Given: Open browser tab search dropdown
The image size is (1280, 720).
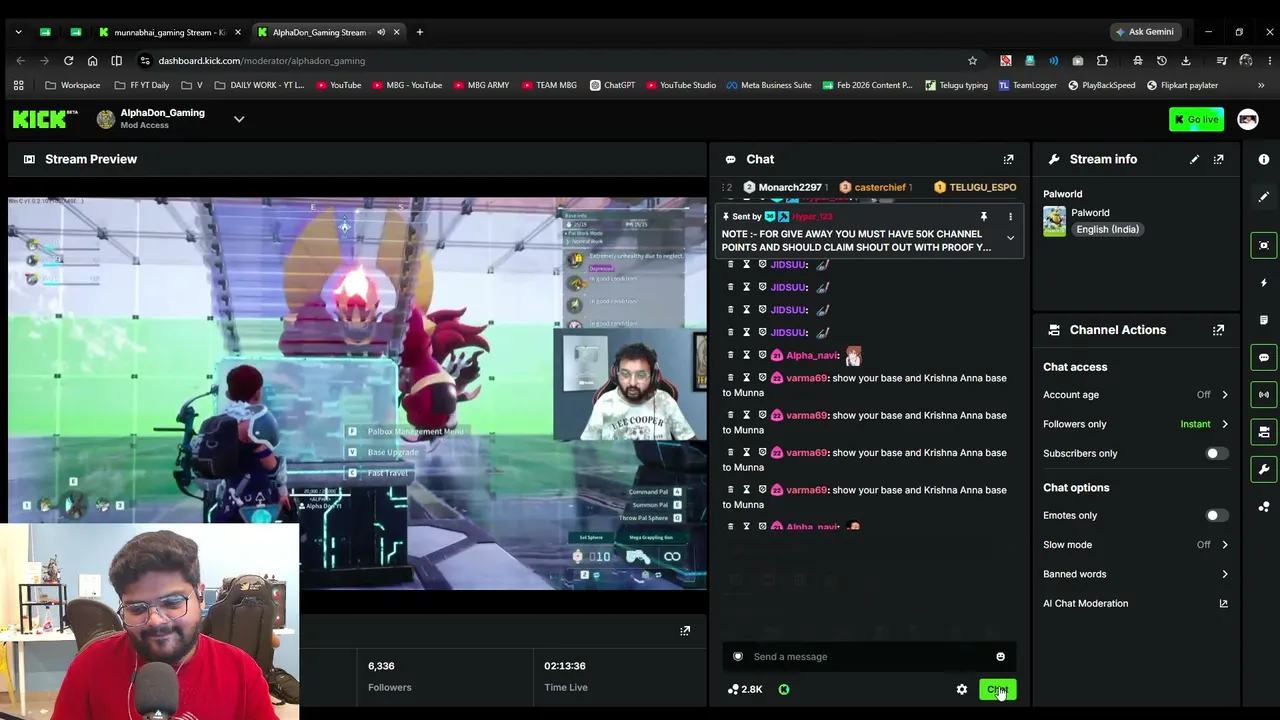Looking at the screenshot, I should pos(18,32).
